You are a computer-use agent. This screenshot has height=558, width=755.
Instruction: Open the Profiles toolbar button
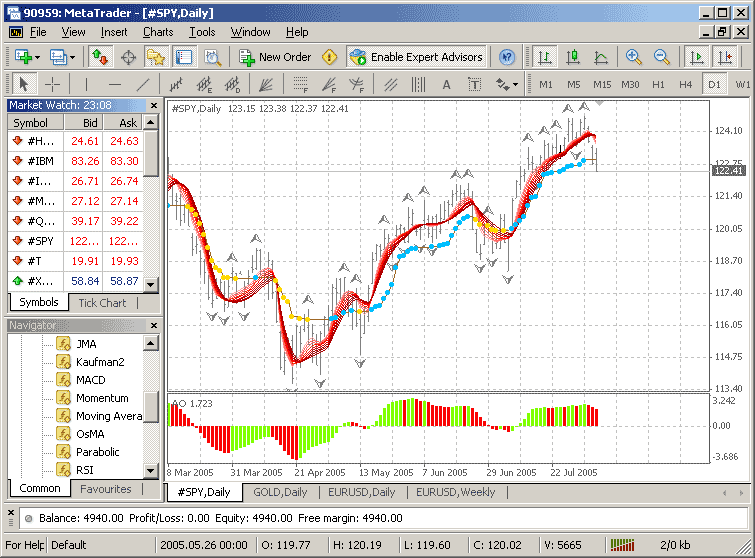click(x=58, y=57)
